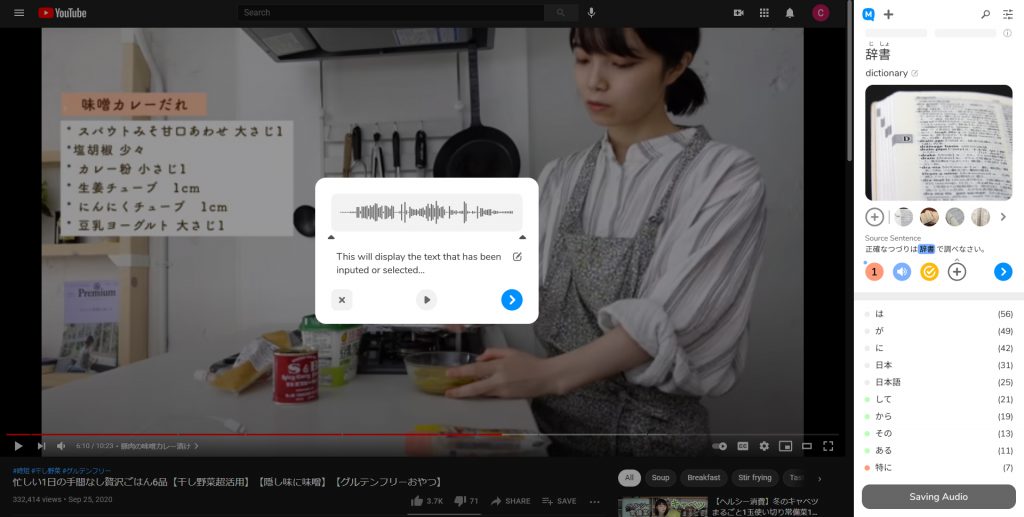This screenshot has width=1024, height=517.
Task: Open the YouTube hamburger guide menu
Action: click(19, 13)
